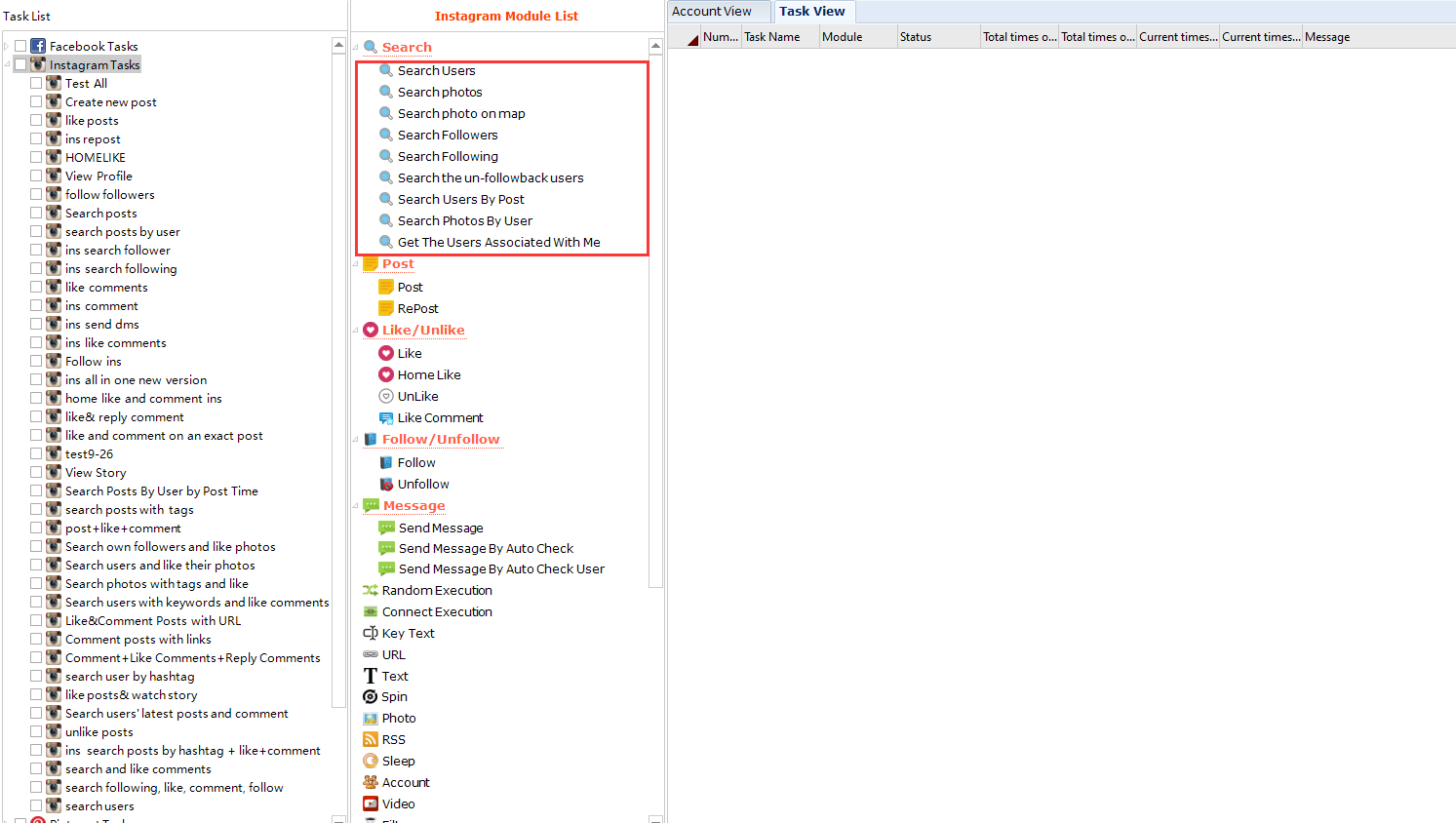
Task: Click the module list scrollbar up arrow
Action: coord(655,46)
